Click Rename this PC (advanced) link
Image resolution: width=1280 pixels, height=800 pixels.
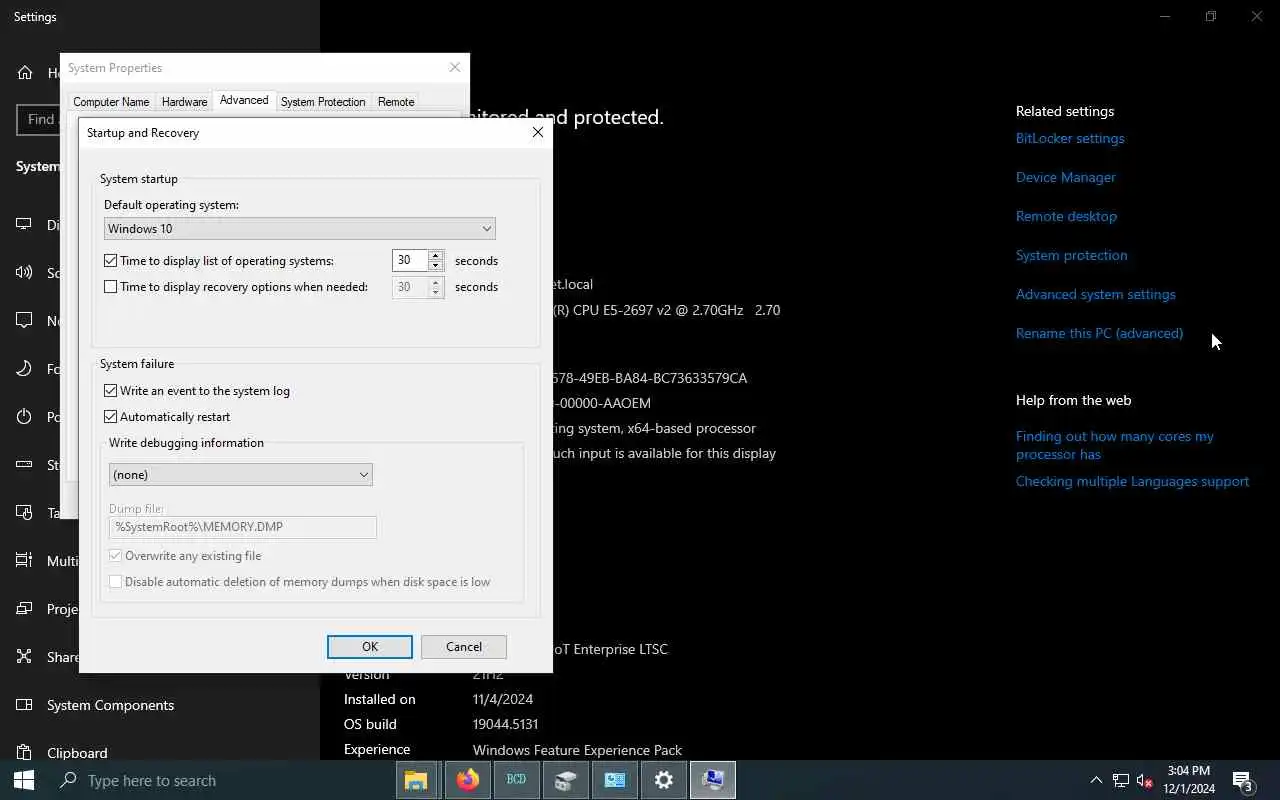[x=1099, y=333]
